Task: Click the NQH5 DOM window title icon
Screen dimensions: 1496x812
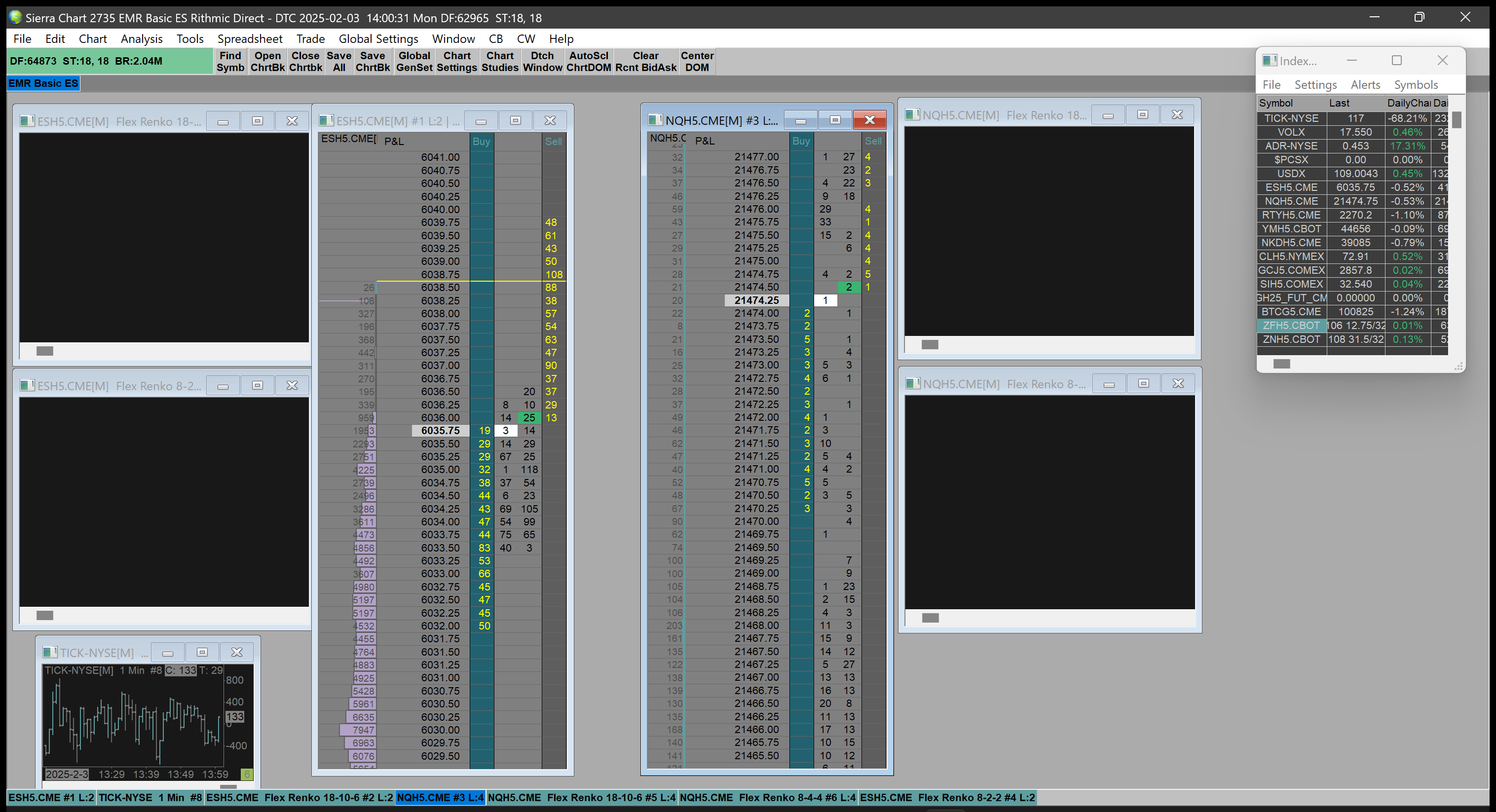Action: pos(655,120)
